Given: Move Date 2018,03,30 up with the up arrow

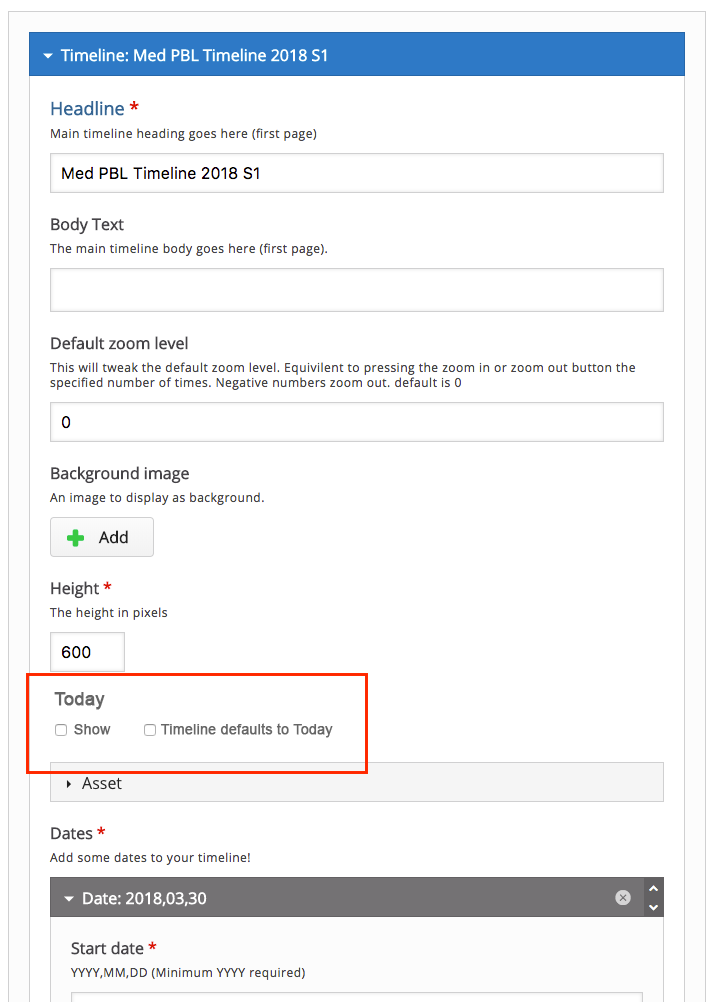Looking at the screenshot, I should coord(653,888).
